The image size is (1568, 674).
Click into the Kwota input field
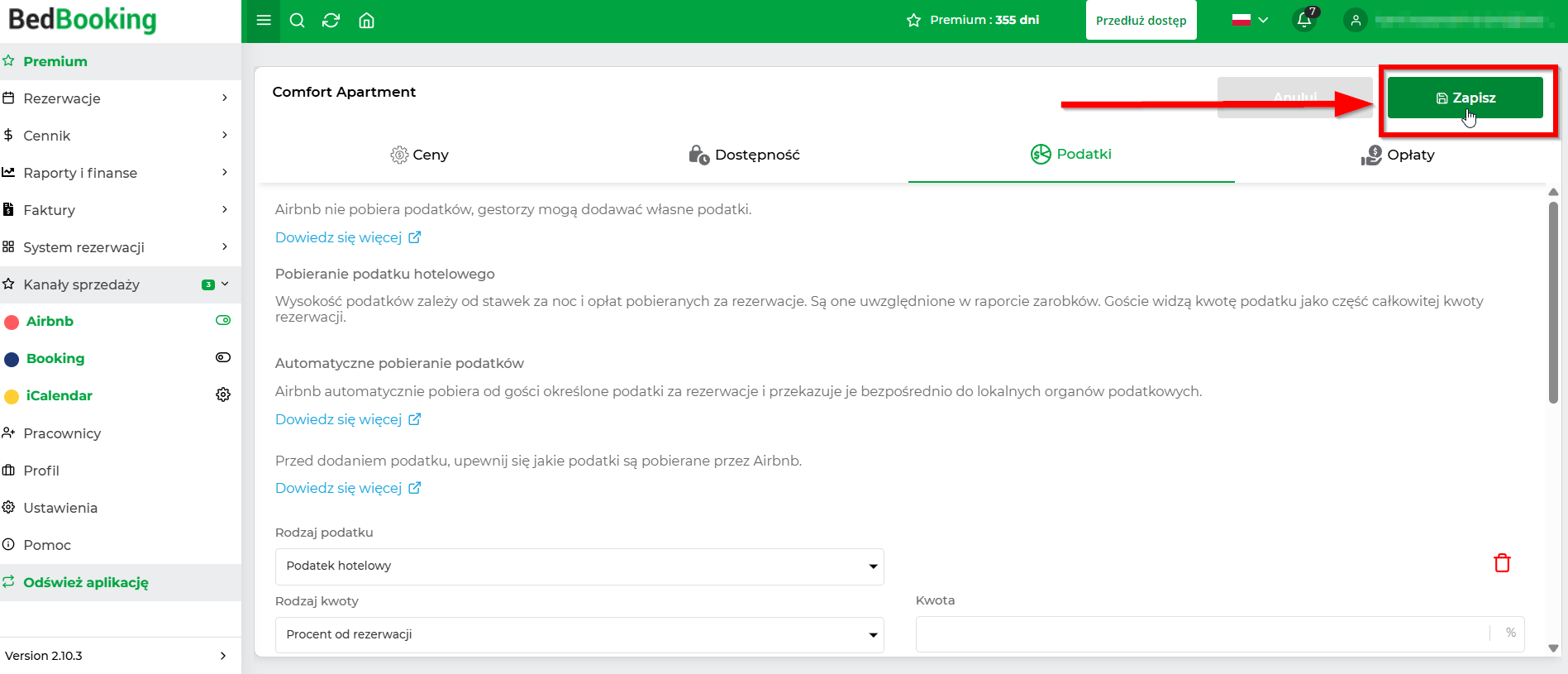pyautogui.click(x=1203, y=633)
